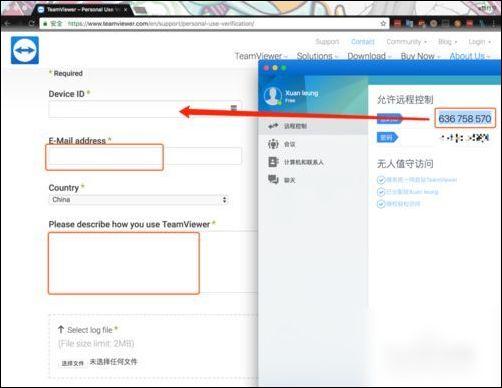The width and height of the screenshot is (502, 388).
Task: Open the TeamViewer main navigation menu
Action: [261, 56]
